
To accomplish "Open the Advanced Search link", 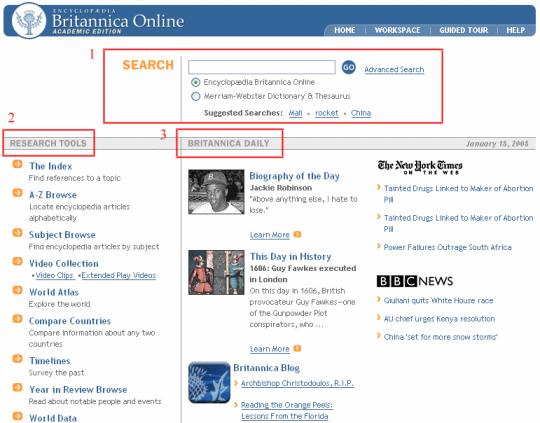I will [x=394, y=70].
